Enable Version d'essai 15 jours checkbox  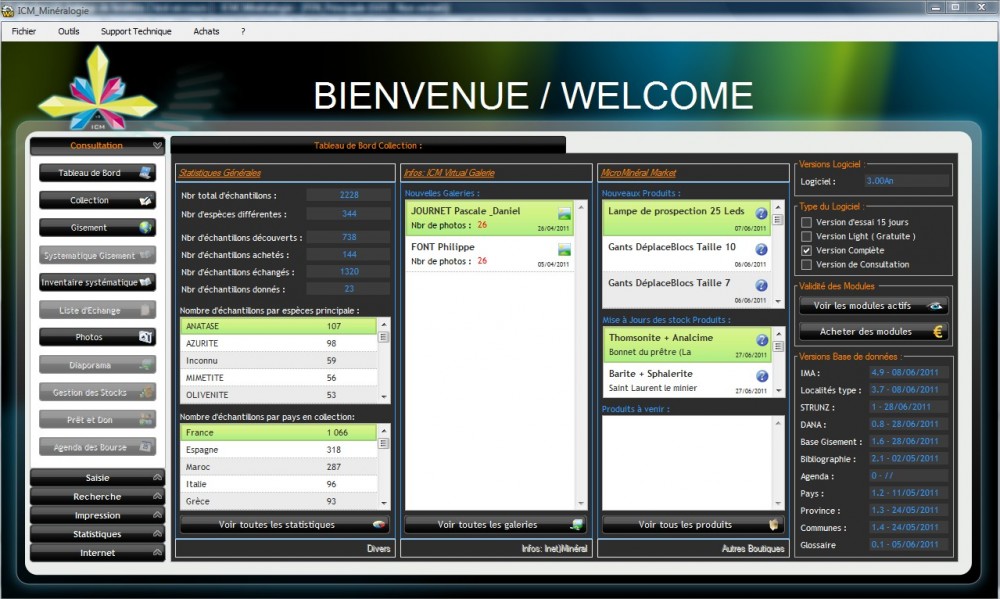pos(807,223)
